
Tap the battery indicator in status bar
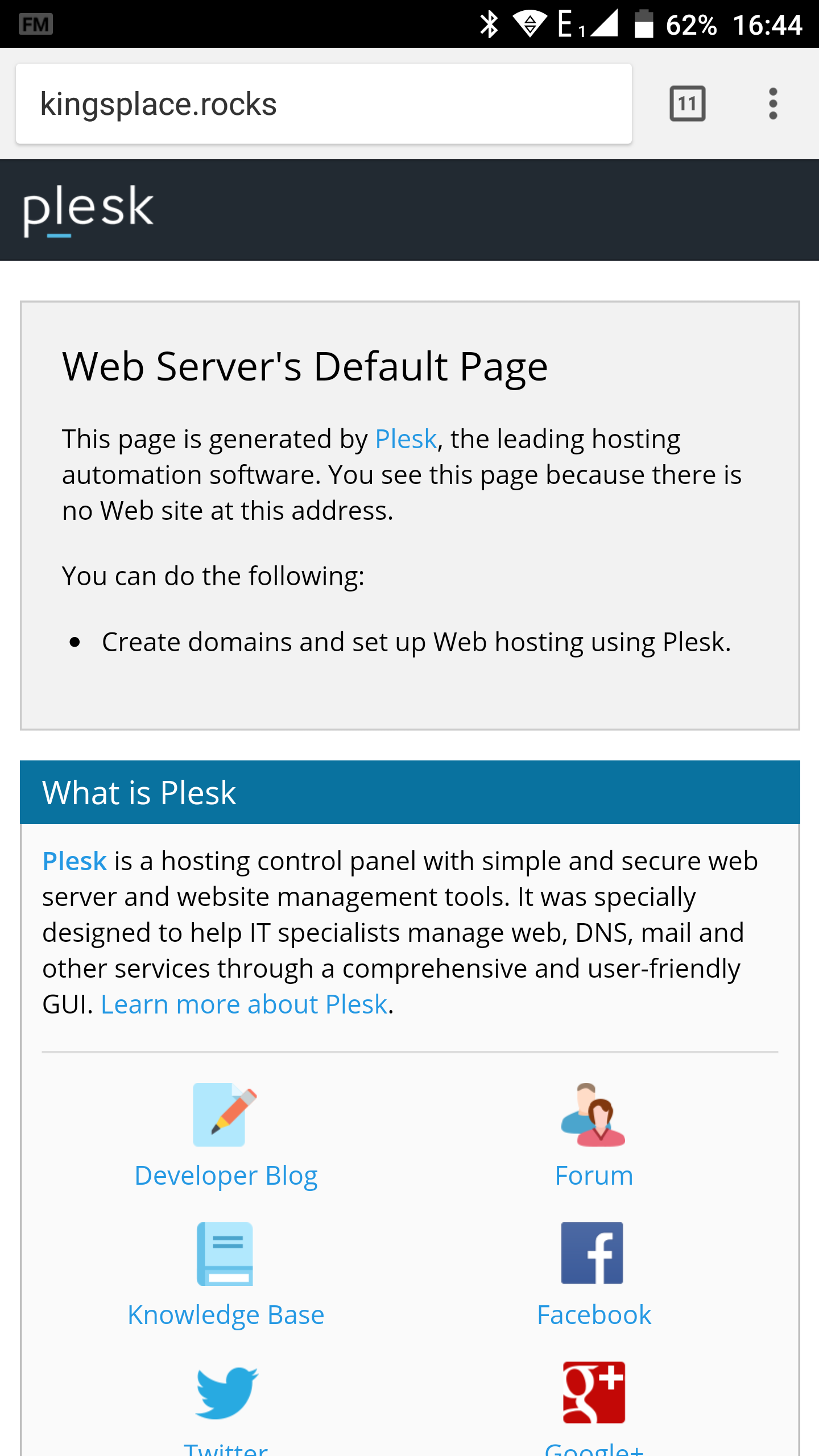pyautogui.click(x=643, y=24)
